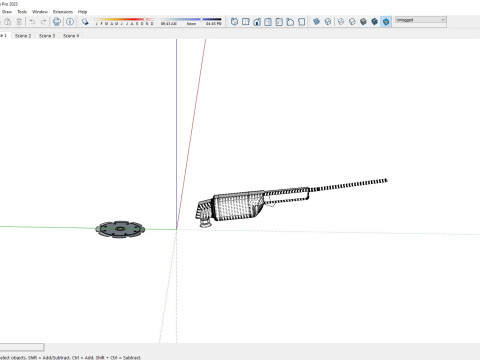Select the Left view icon
Image resolution: width=480 pixels, height=360 pixels.
[x=290, y=22]
